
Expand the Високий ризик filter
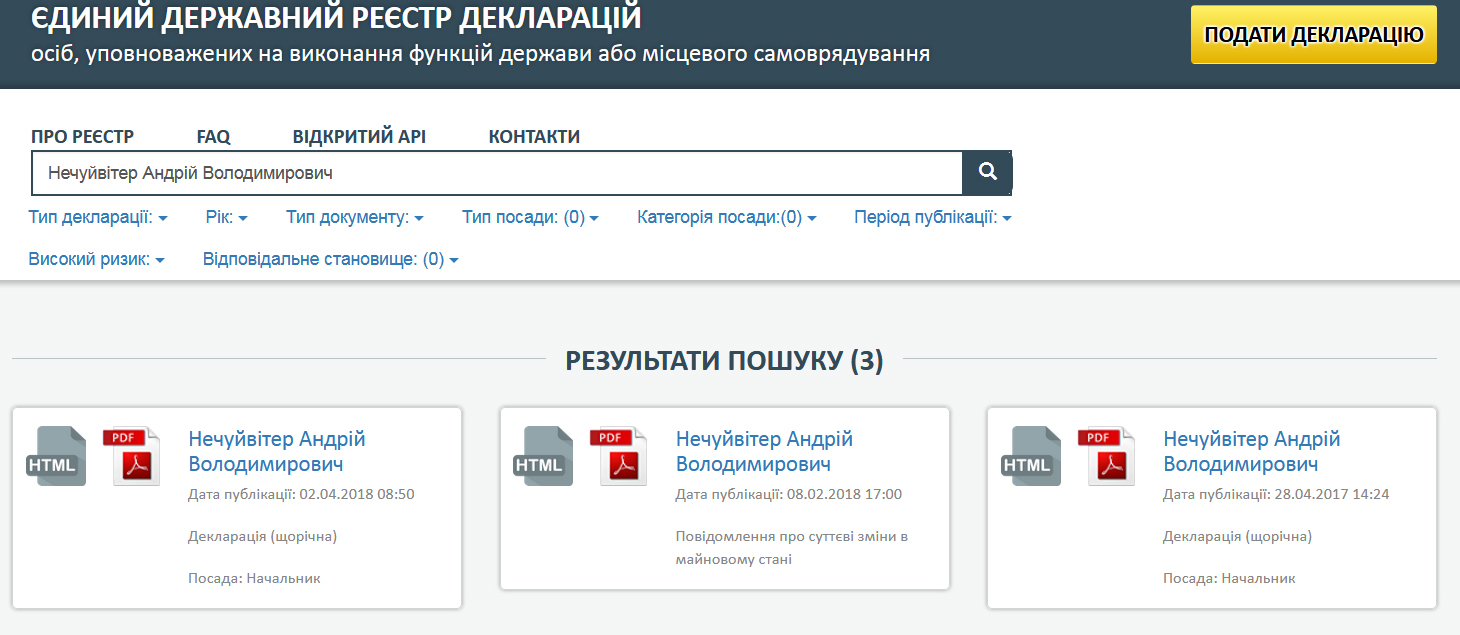coord(96,260)
